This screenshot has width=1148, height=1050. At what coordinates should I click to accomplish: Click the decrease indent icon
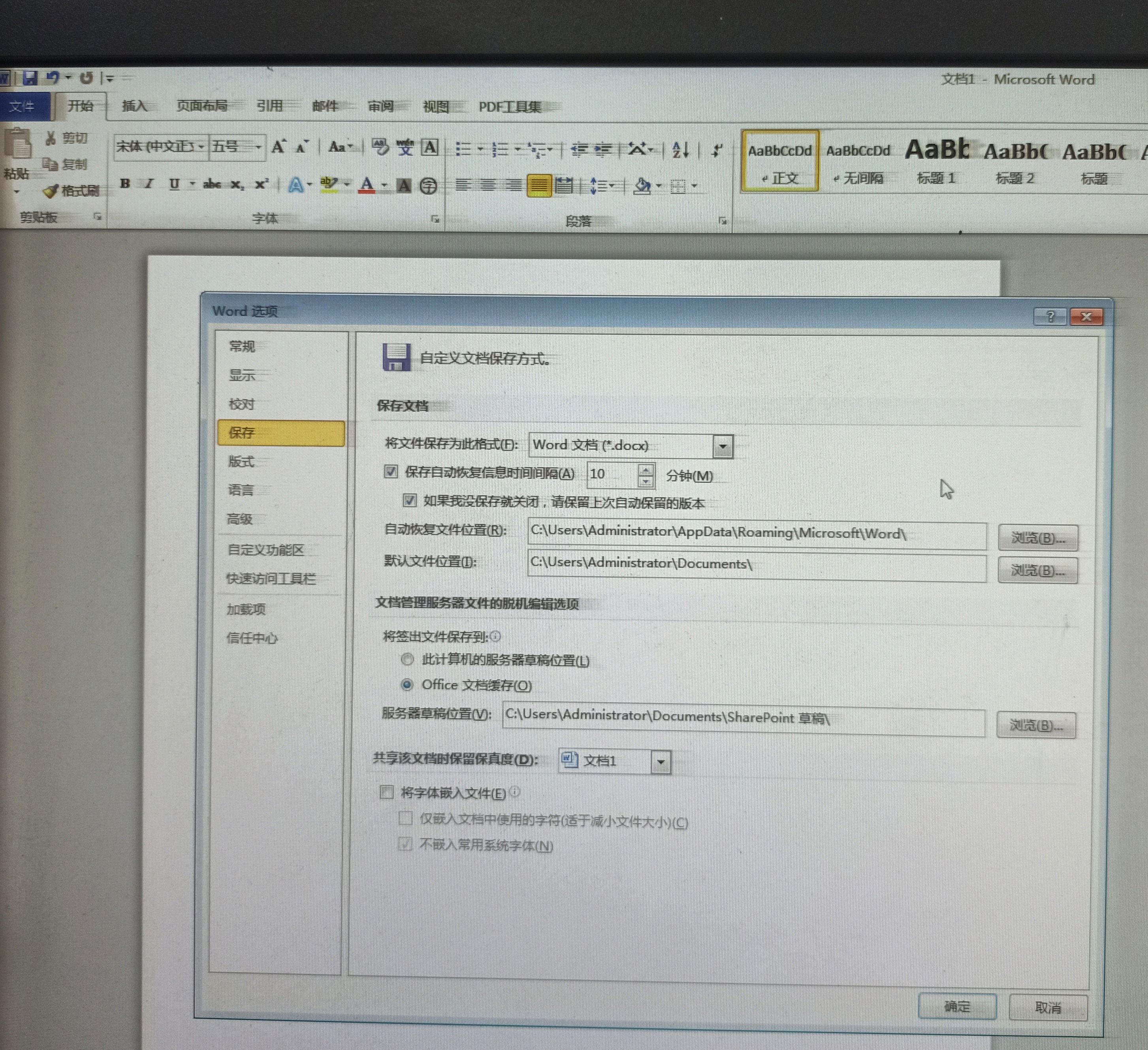pyautogui.click(x=579, y=150)
